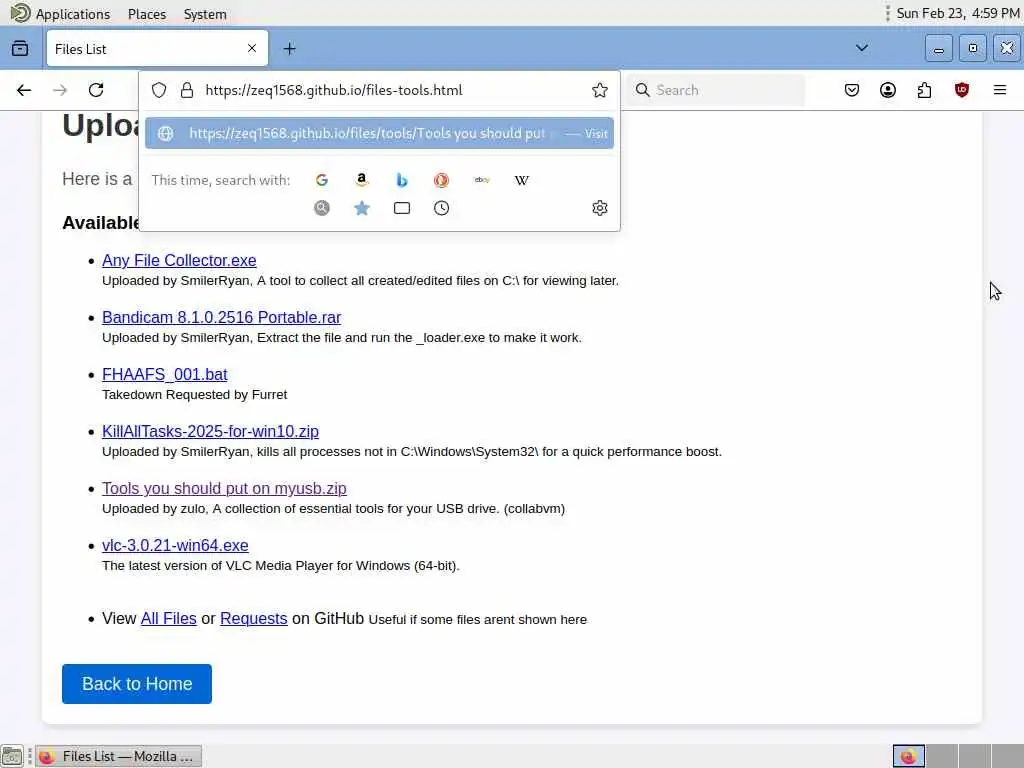
Task: Search with Google this time
Action: point(321,180)
